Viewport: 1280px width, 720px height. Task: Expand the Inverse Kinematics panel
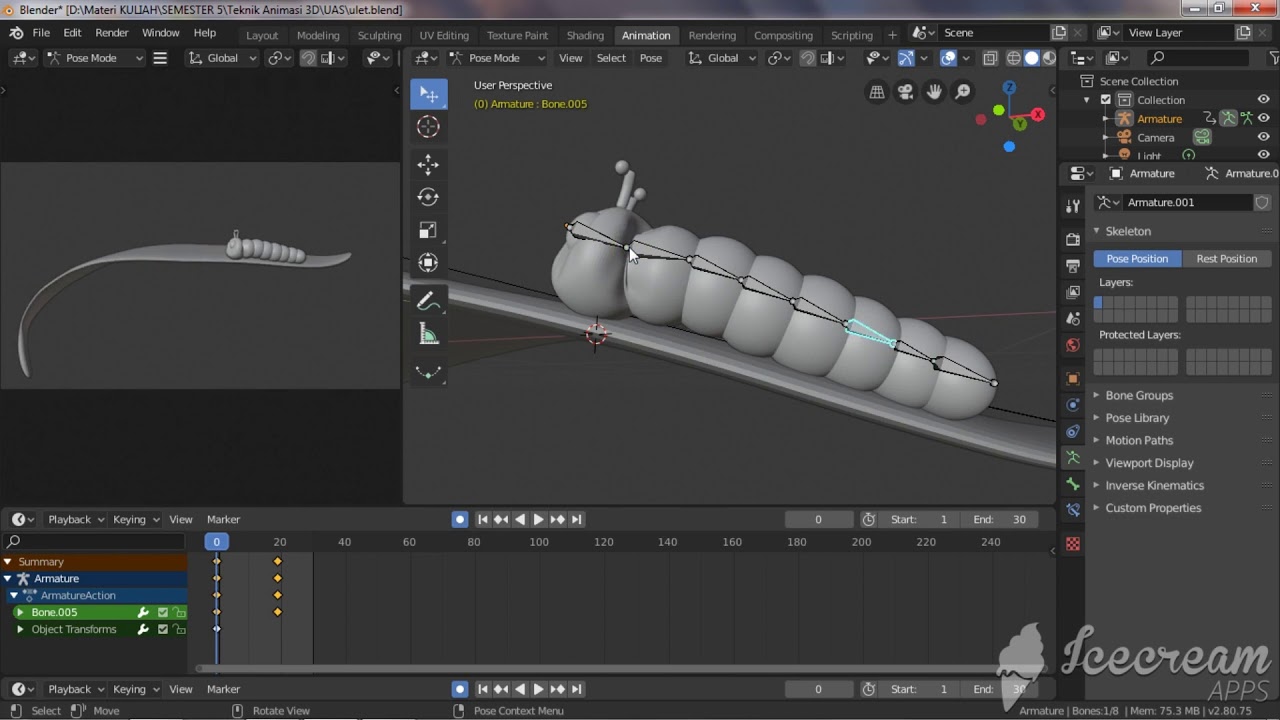[1154, 485]
